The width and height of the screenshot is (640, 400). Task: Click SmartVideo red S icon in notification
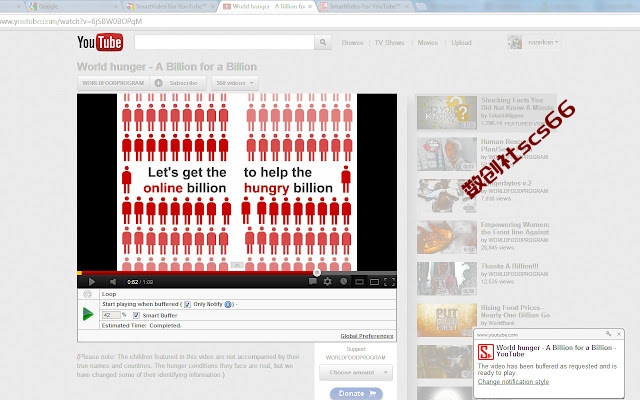[486, 352]
